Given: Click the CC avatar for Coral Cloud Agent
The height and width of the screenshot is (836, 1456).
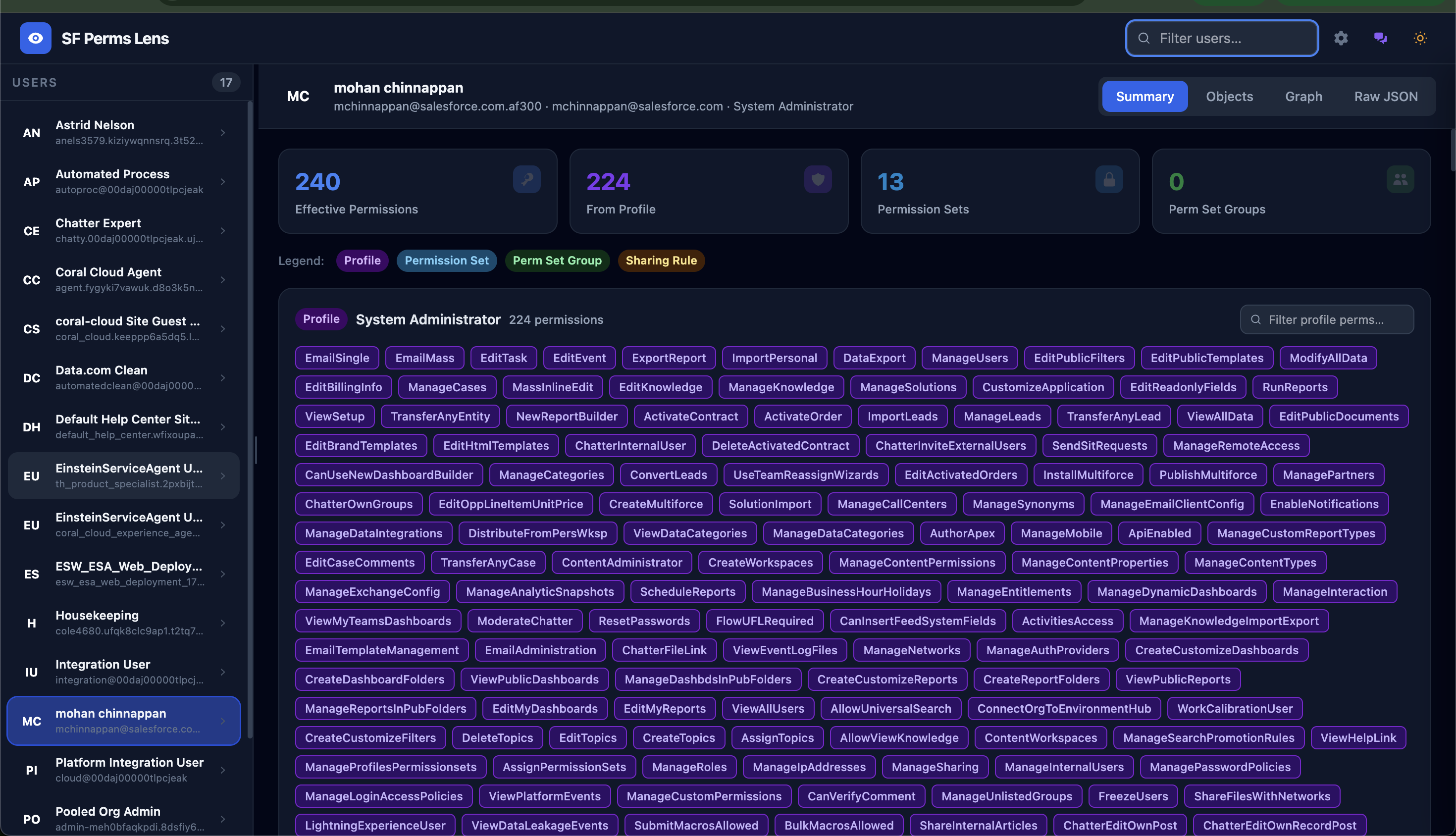Looking at the screenshot, I should tap(32, 280).
